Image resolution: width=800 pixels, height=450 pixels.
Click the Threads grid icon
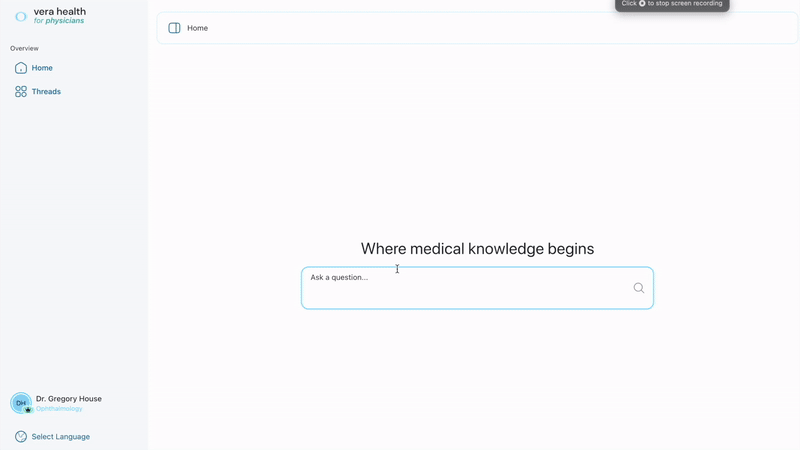[21, 91]
